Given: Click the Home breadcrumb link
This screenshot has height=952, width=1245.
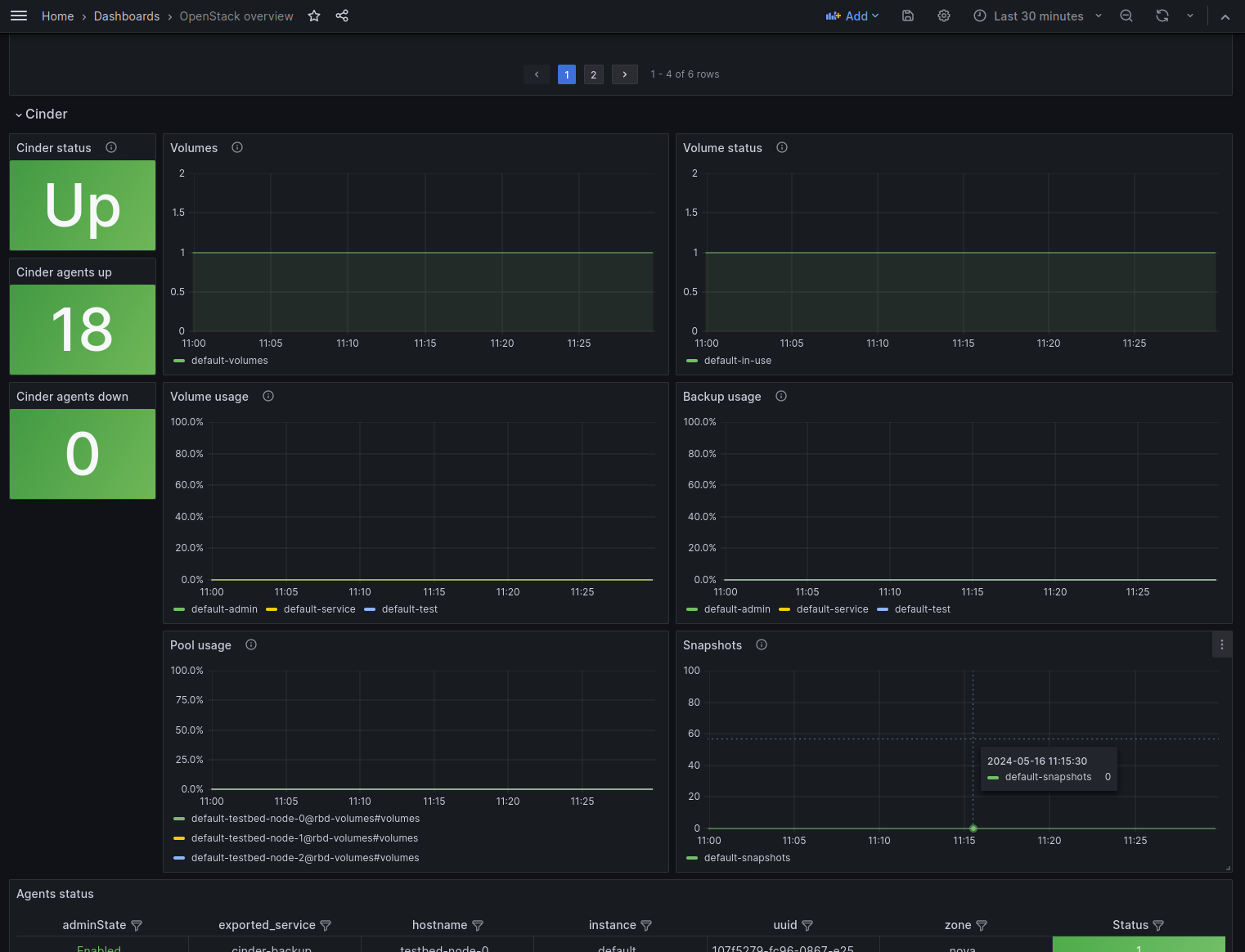Looking at the screenshot, I should point(57,16).
